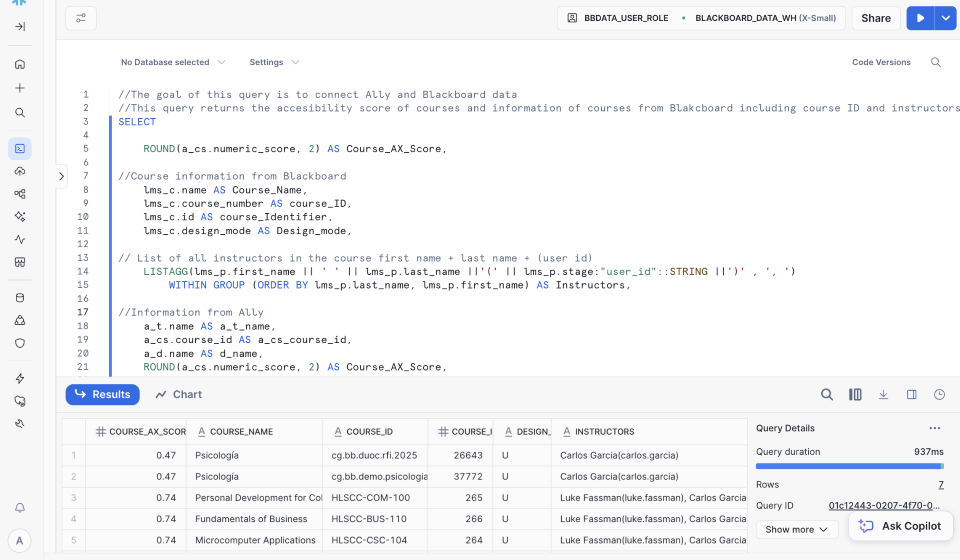This screenshot has height=560, width=960.
Task: Expand the Settings dropdown
Action: [274, 62]
